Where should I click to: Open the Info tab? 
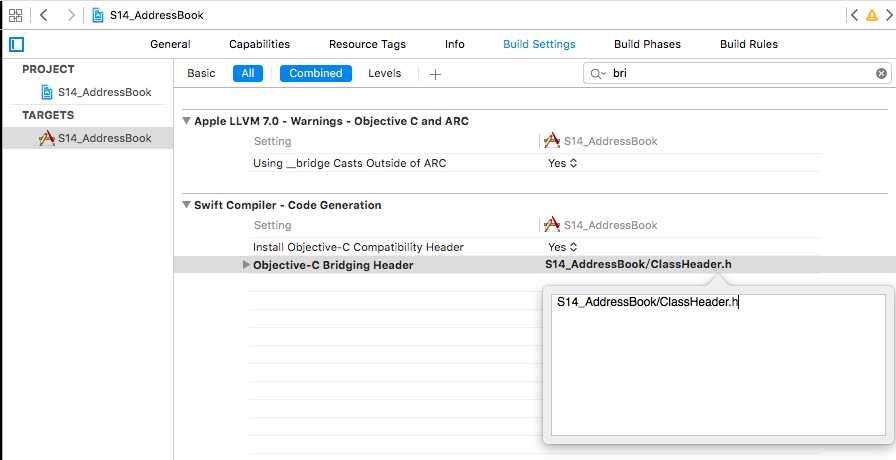pyautogui.click(x=455, y=44)
